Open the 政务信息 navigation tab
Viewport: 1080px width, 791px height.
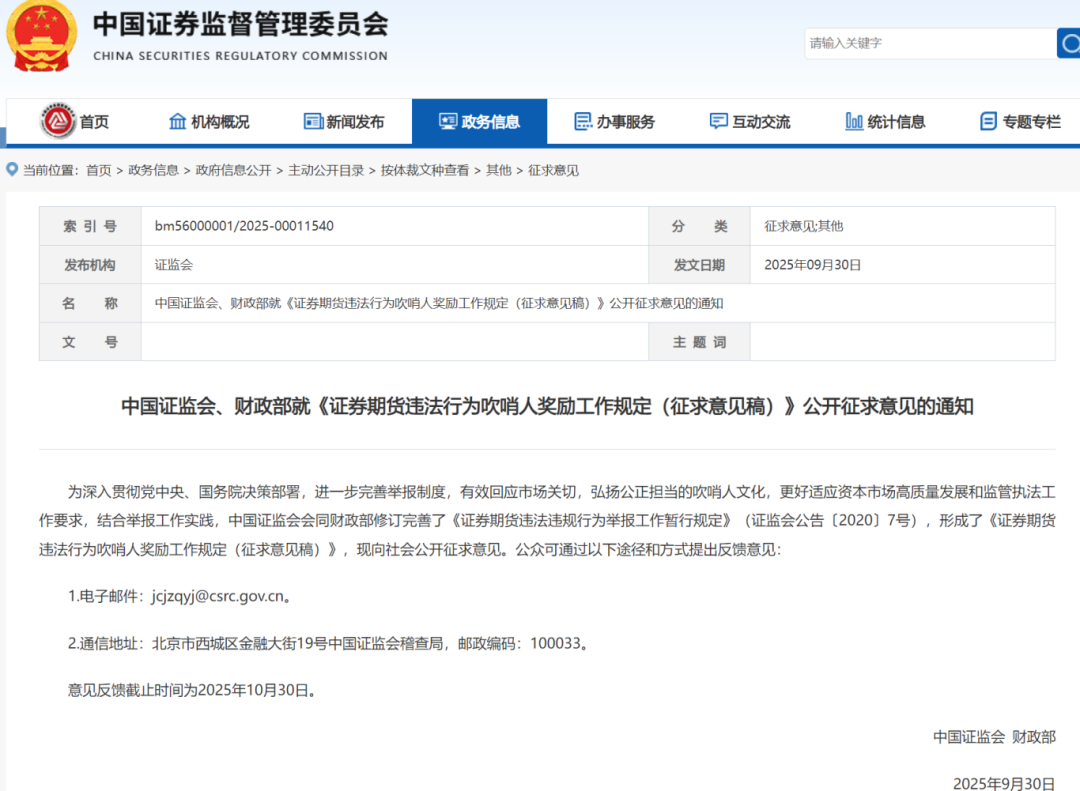coord(479,122)
